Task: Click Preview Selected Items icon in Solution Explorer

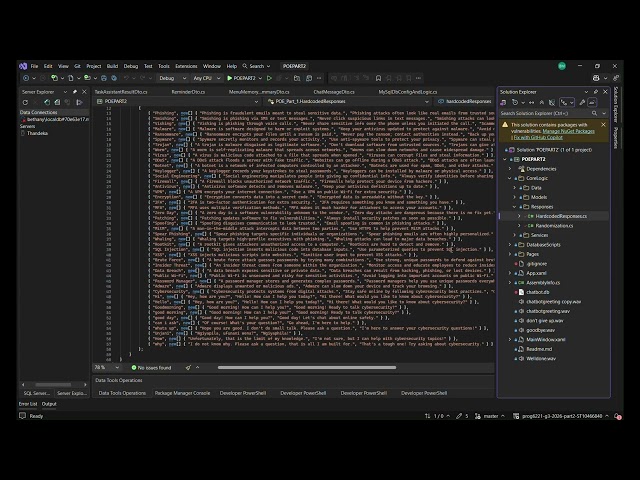Action: 592,102
